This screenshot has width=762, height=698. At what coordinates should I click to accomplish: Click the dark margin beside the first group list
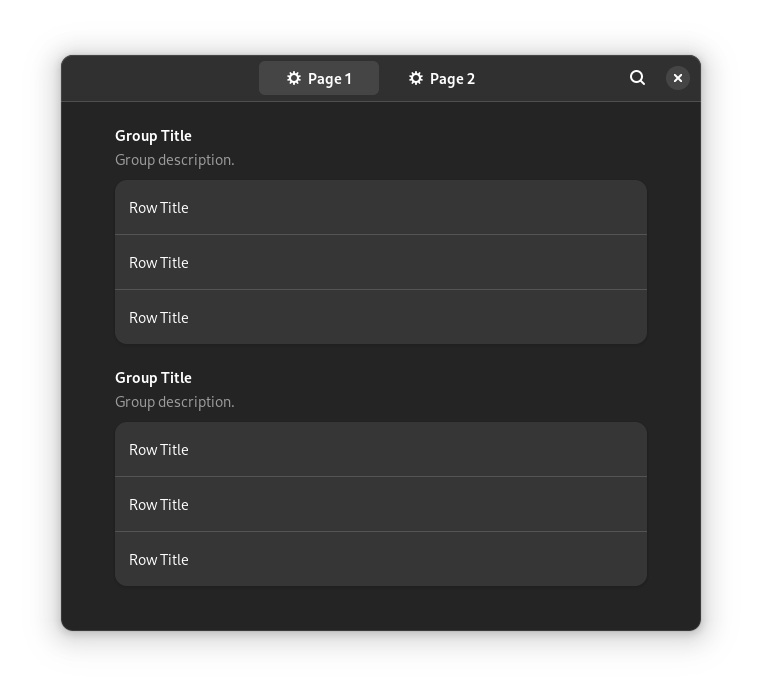[88, 262]
